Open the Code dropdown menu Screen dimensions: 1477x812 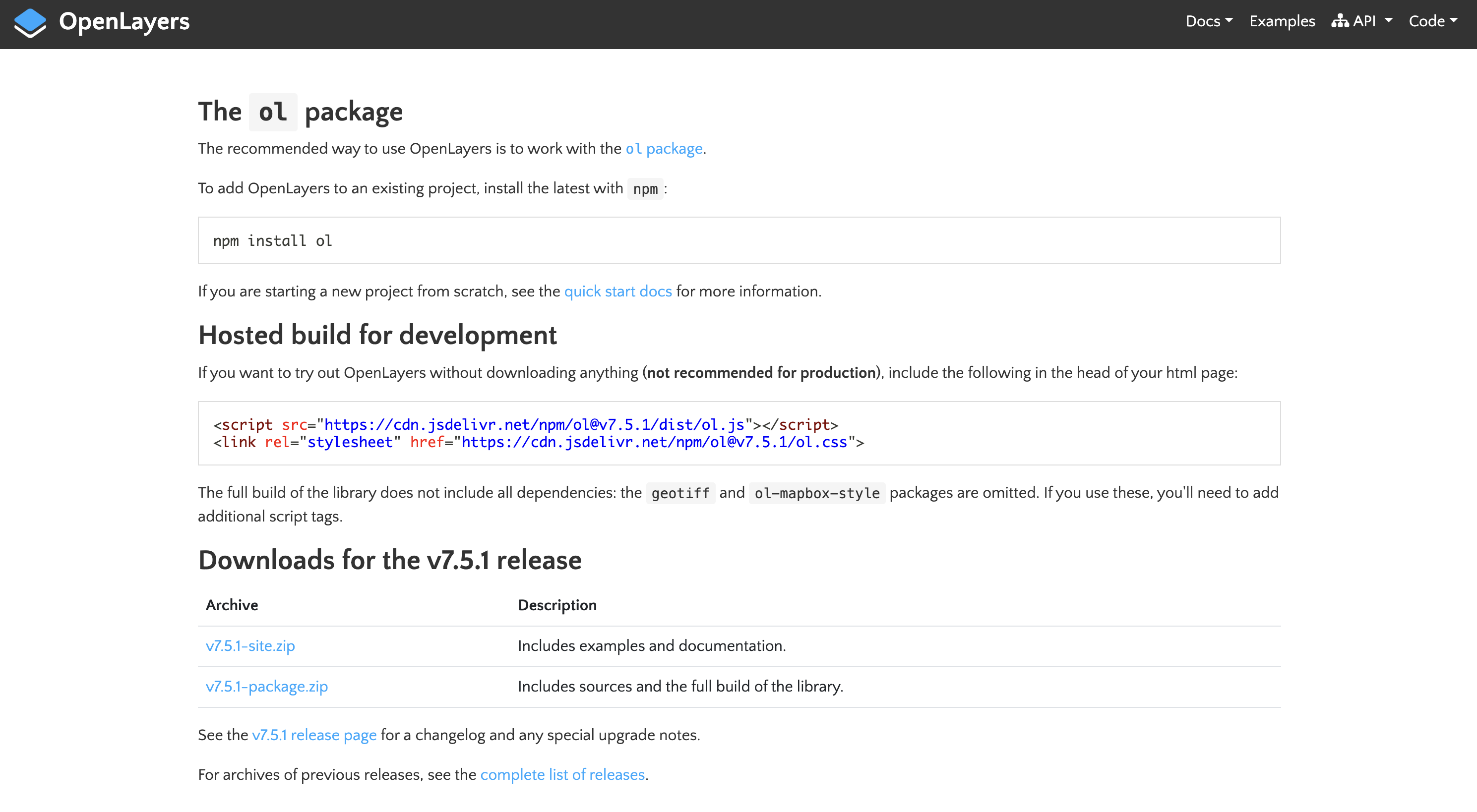(1431, 21)
